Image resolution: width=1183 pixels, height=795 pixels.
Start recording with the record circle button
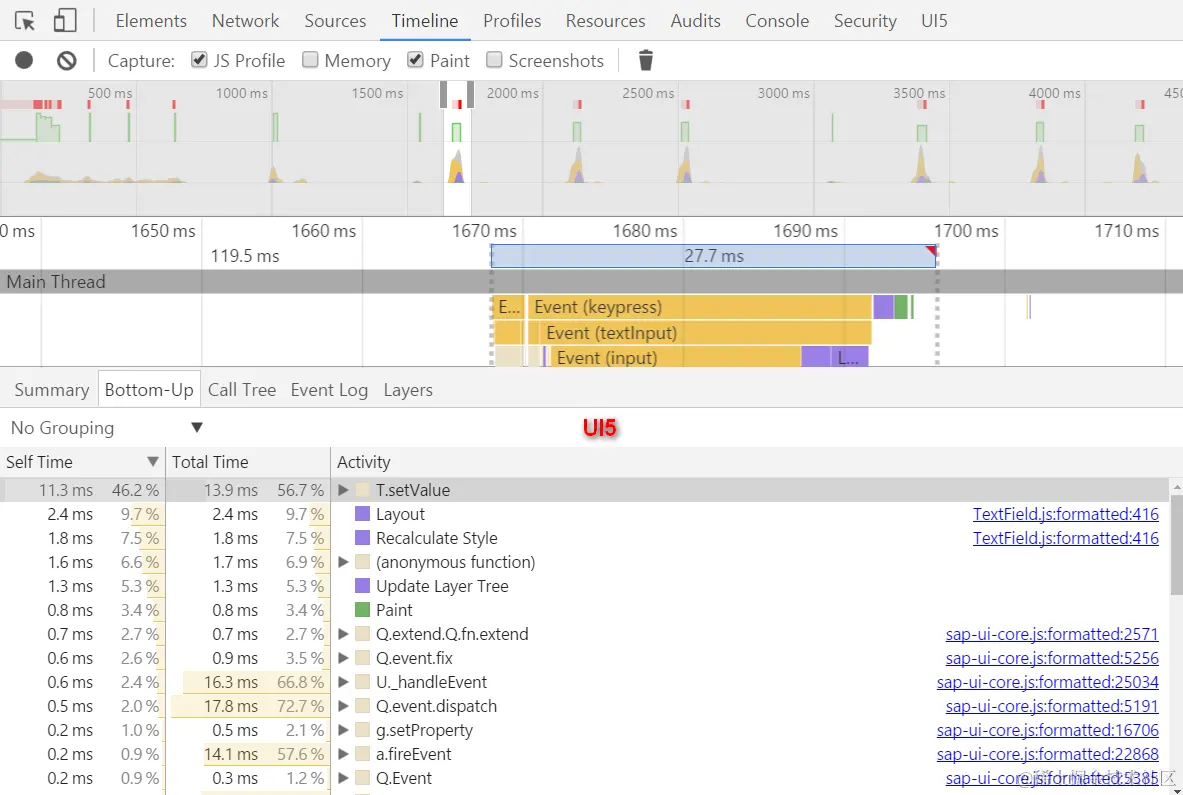[x=24, y=60]
